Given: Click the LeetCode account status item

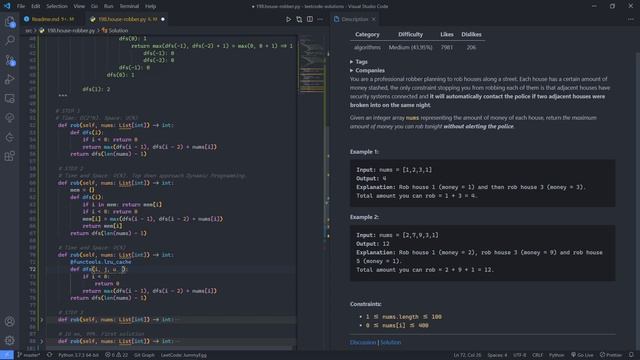Looking at the screenshot, I should tap(184, 355).
